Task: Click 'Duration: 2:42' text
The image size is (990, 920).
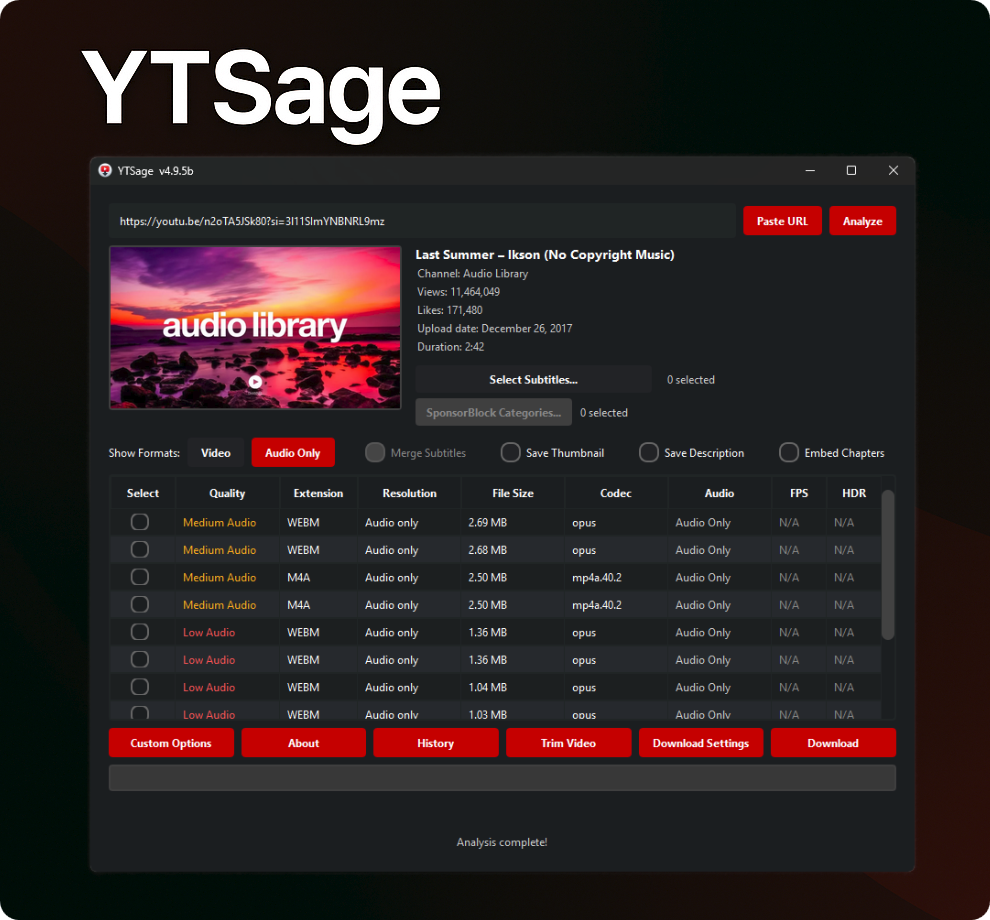Action: pos(450,347)
